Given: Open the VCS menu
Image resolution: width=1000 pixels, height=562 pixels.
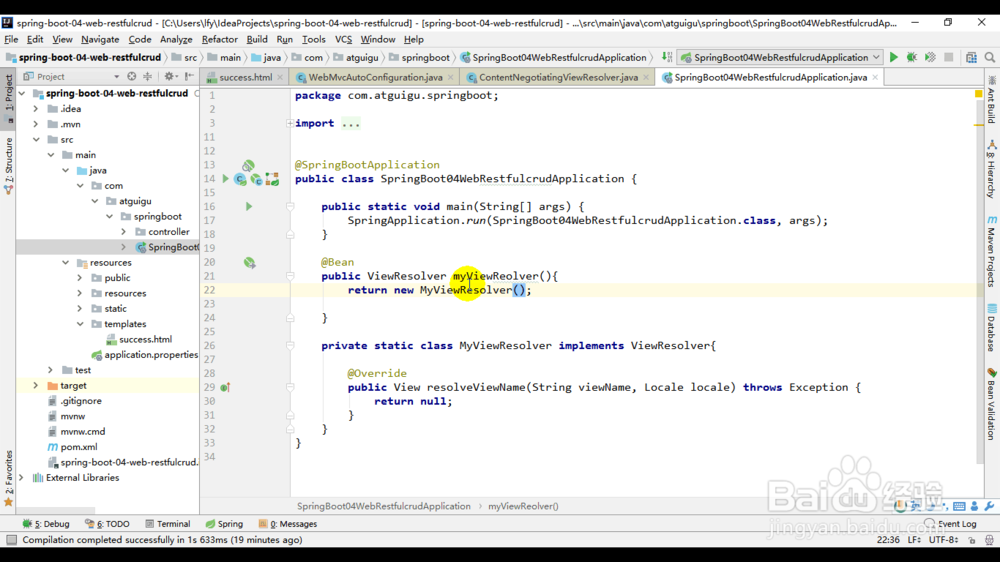Looking at the screenshot, I should [343, 40].
